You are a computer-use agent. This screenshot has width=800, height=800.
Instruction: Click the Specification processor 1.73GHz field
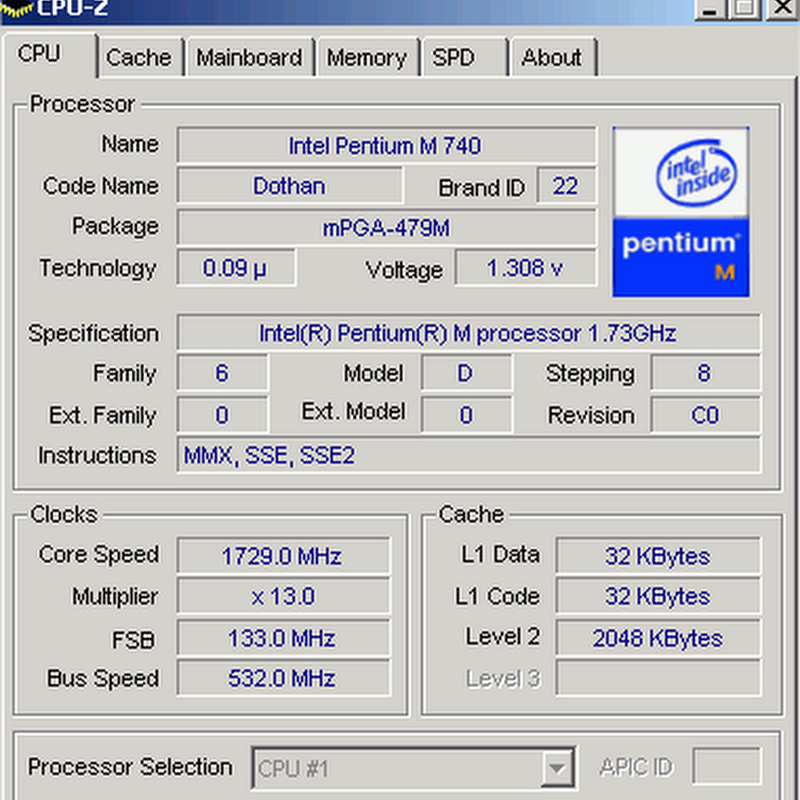point(468,333)
